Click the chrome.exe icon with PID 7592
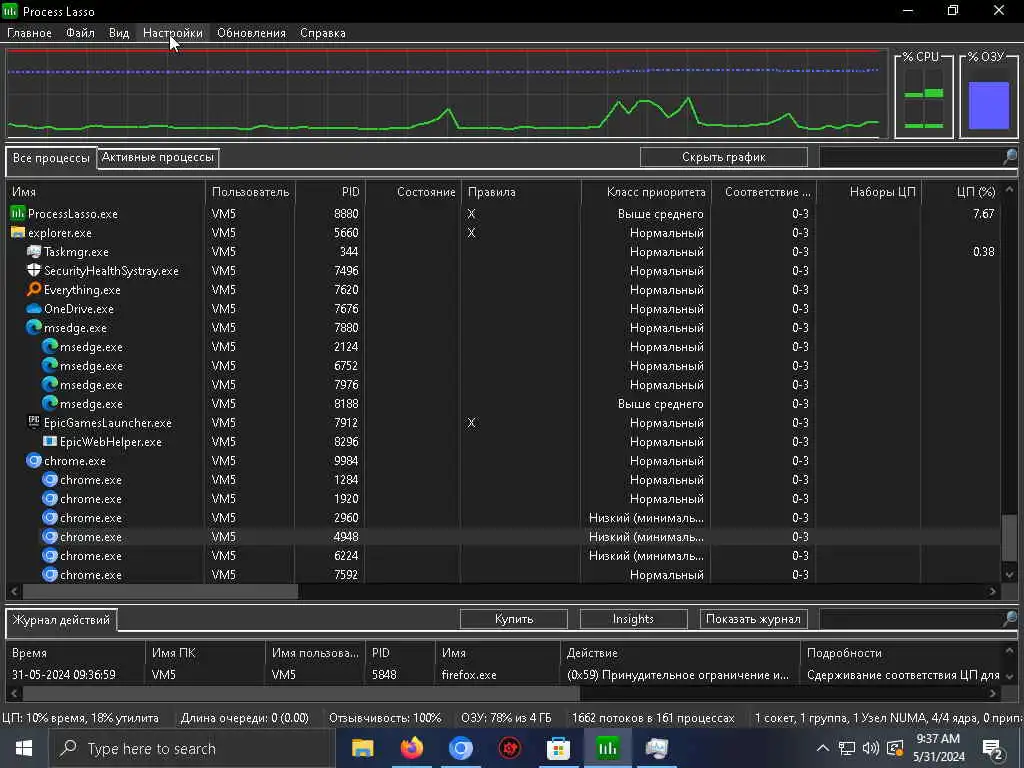 [50, 575]
